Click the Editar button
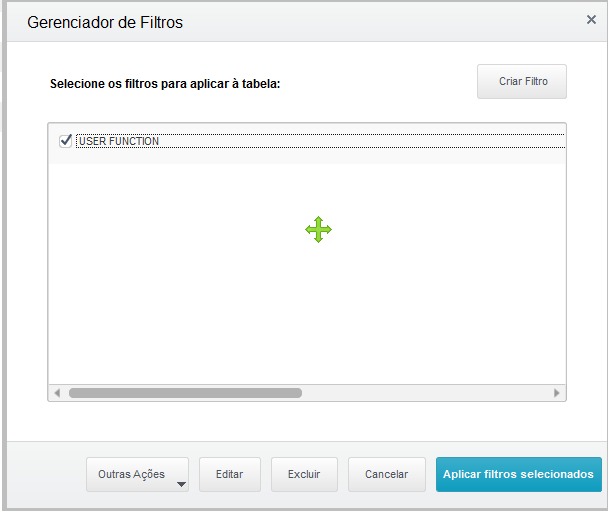608x511 pixels. tap(230, 474)
